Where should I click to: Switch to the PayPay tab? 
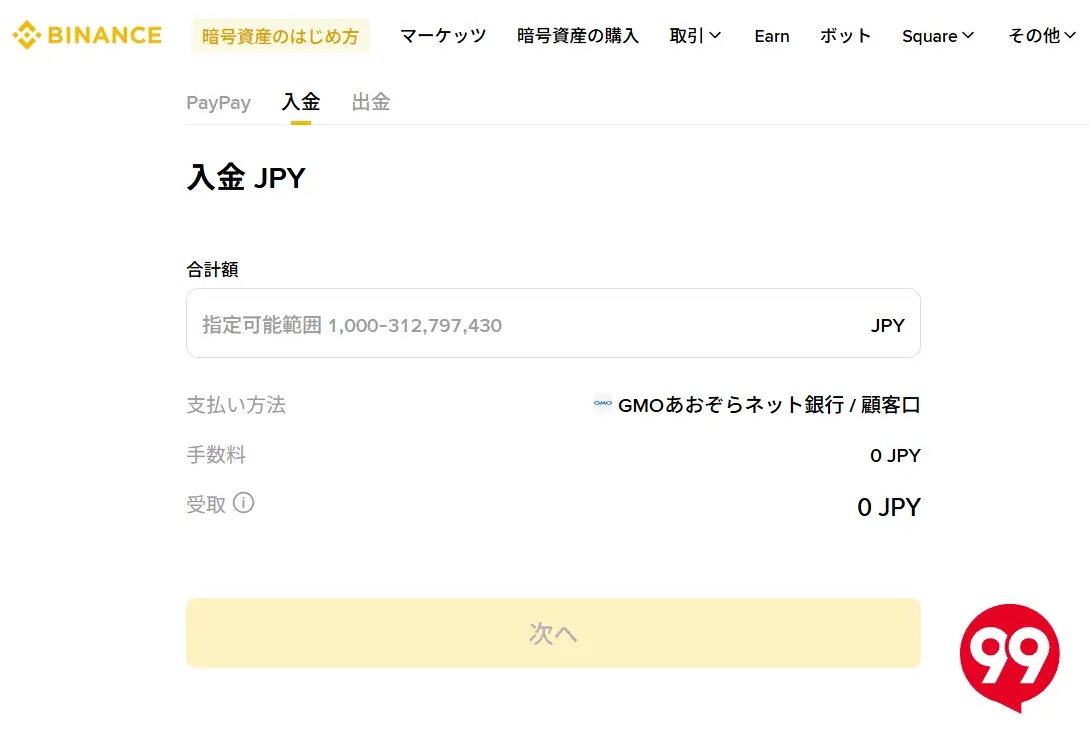pyautogui.click(x=218, y=101)
